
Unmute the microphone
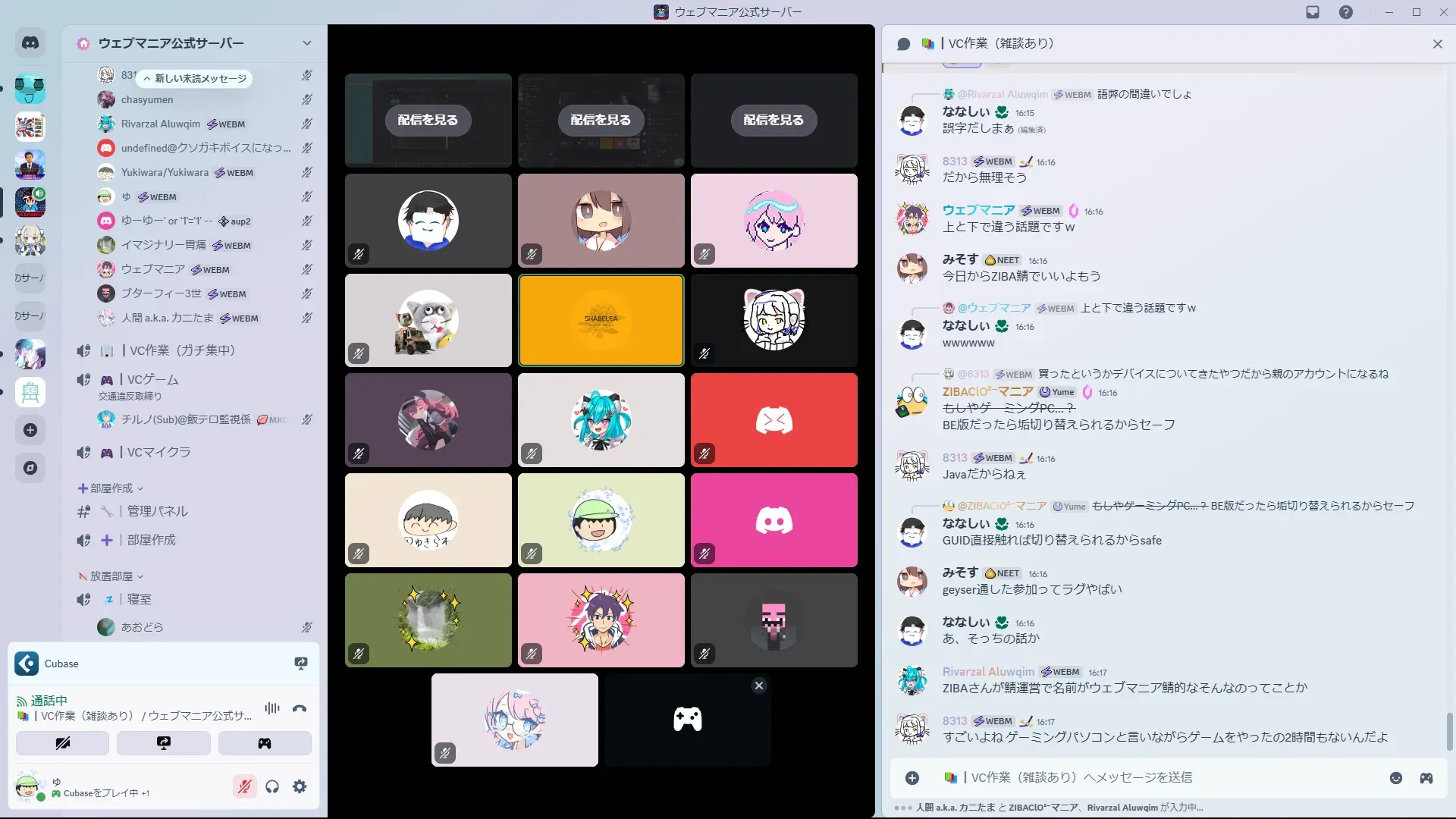pos(244,787)
